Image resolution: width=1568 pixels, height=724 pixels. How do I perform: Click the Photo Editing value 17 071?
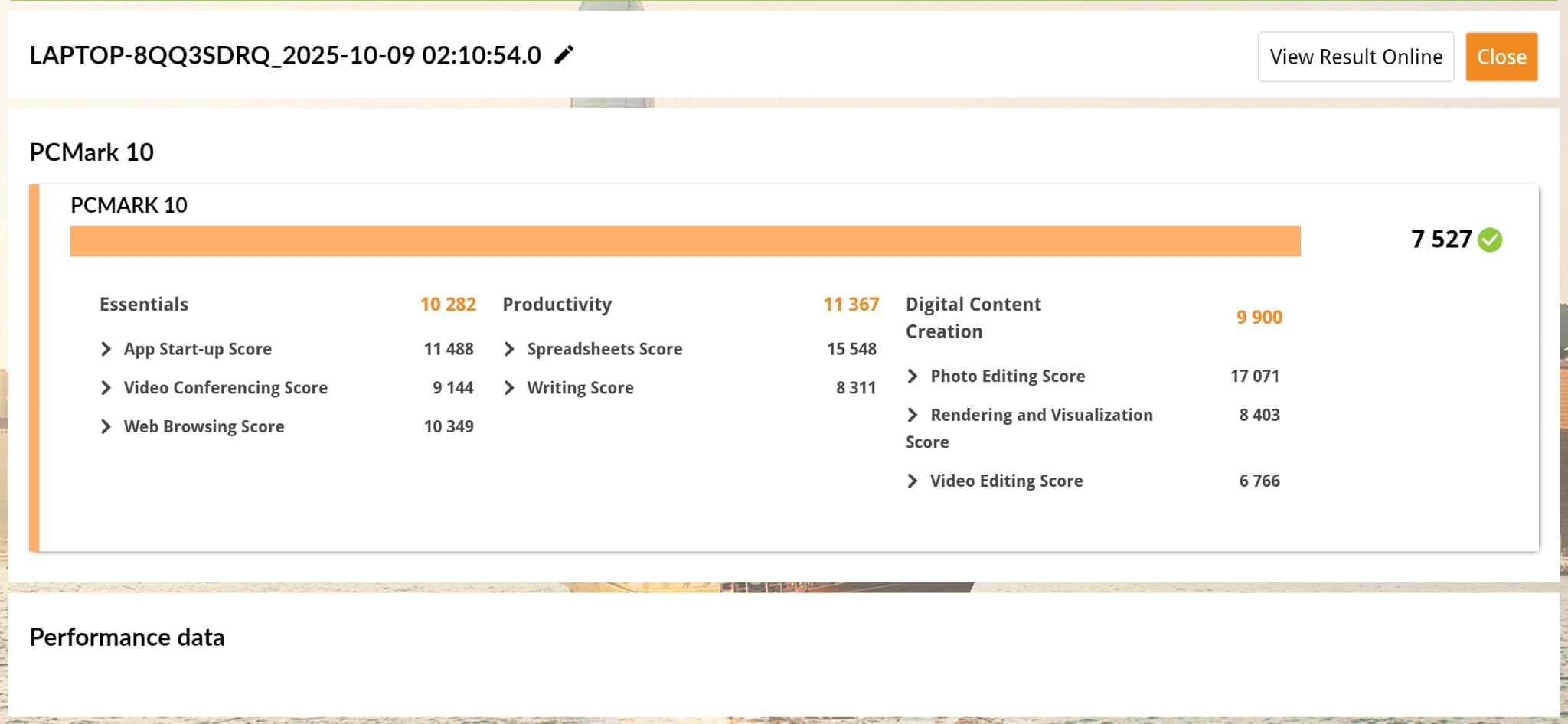point(1255,376)
